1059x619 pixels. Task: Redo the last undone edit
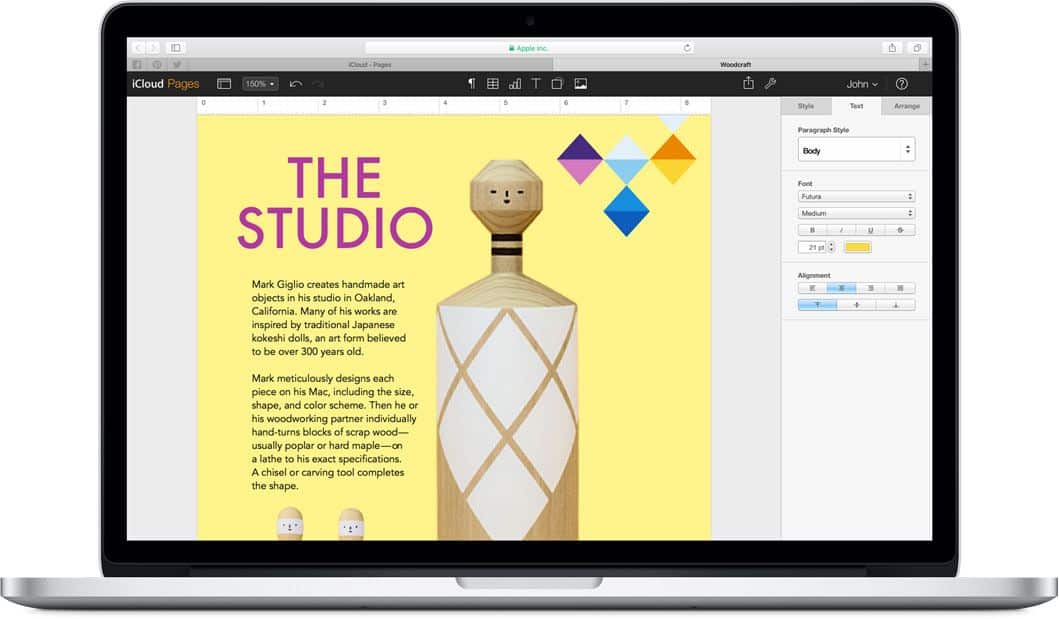point(317,84)
